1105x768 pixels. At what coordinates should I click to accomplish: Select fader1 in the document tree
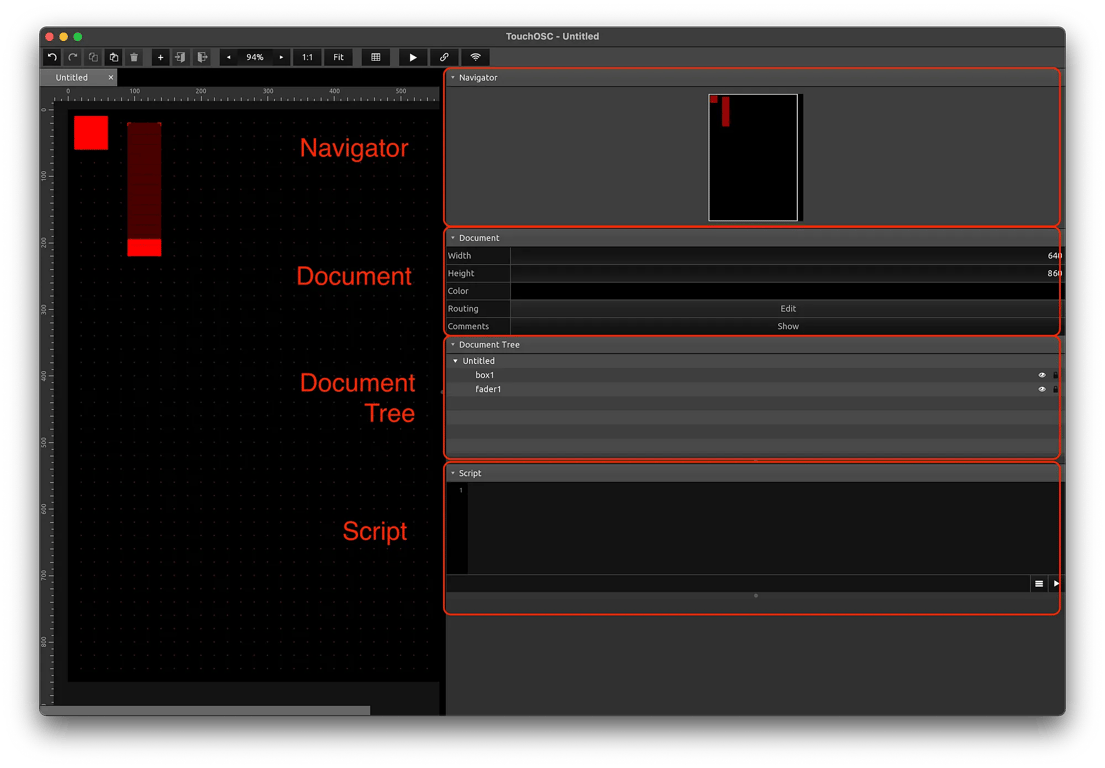(488, 389)
